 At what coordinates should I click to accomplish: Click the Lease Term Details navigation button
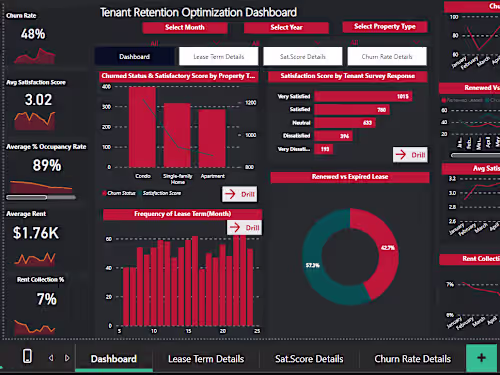click(219, 57)
